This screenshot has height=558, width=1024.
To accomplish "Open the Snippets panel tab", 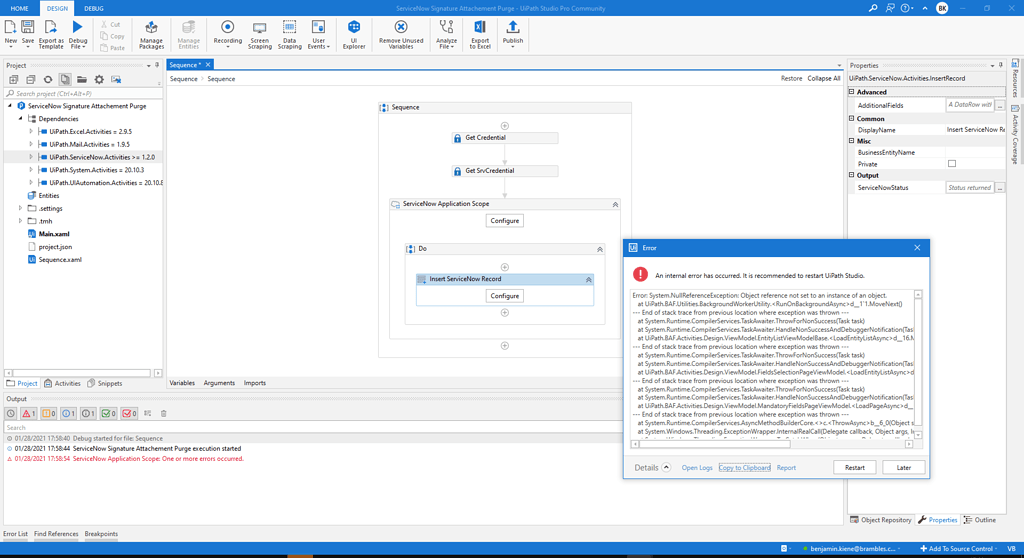I will pos(104,384).
